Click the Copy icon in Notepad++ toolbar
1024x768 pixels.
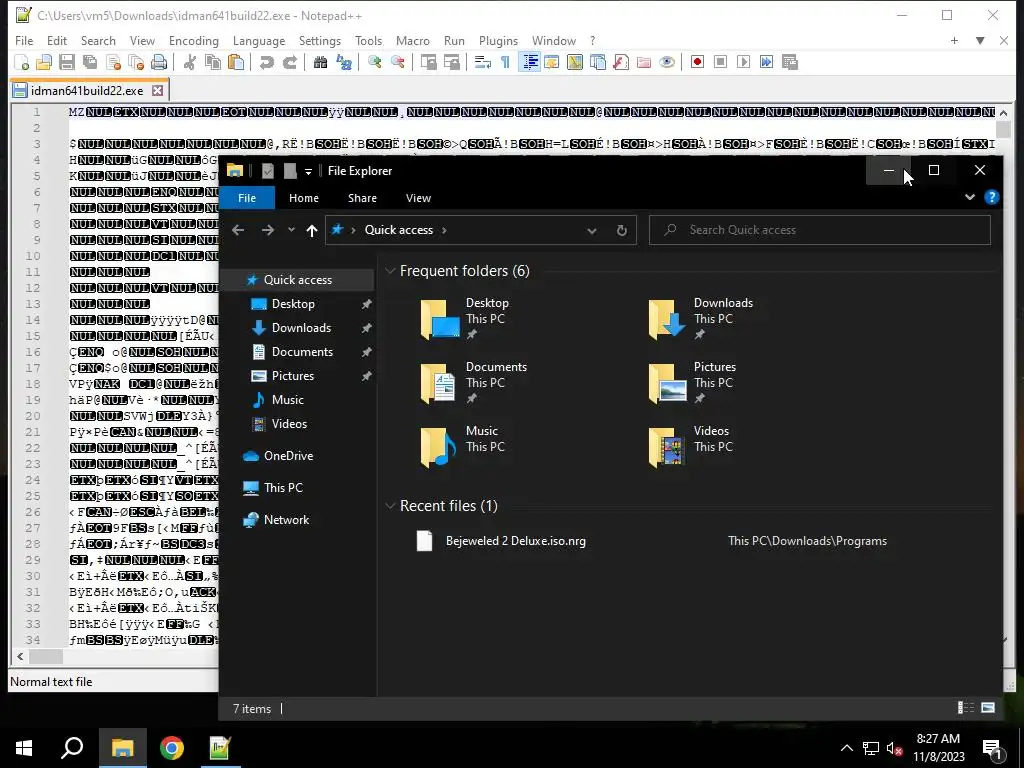tap(213, 62)
